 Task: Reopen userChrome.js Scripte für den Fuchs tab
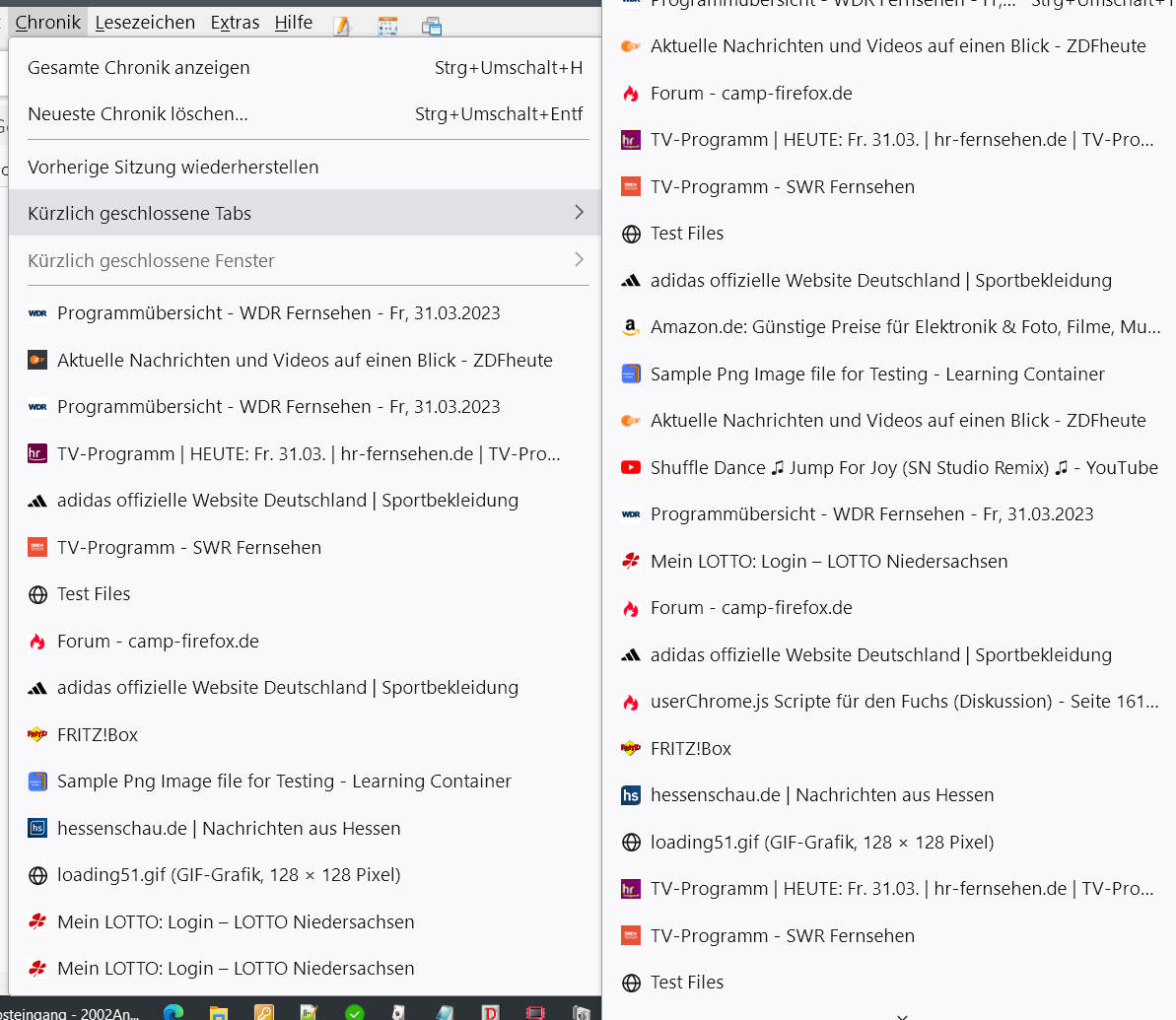pyautogui.click(x=904, y=702)
